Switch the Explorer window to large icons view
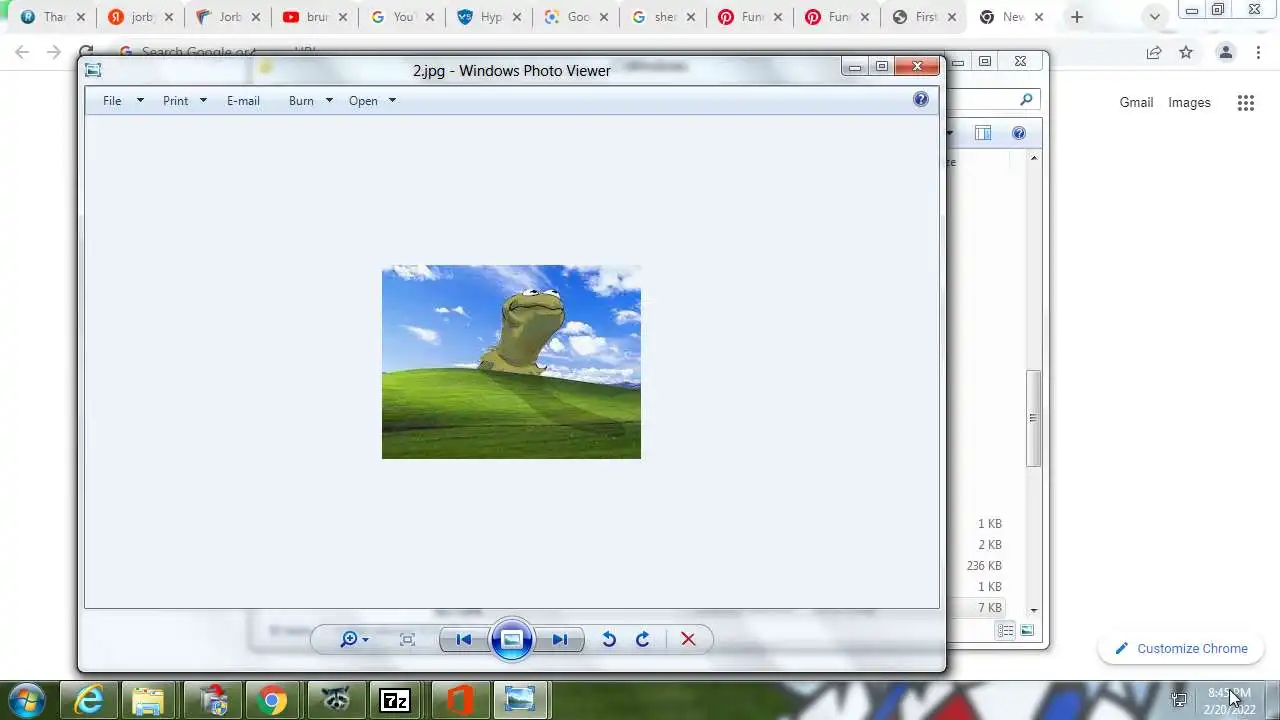The height and width of the screenshot is (720, 1280). 1027,630
